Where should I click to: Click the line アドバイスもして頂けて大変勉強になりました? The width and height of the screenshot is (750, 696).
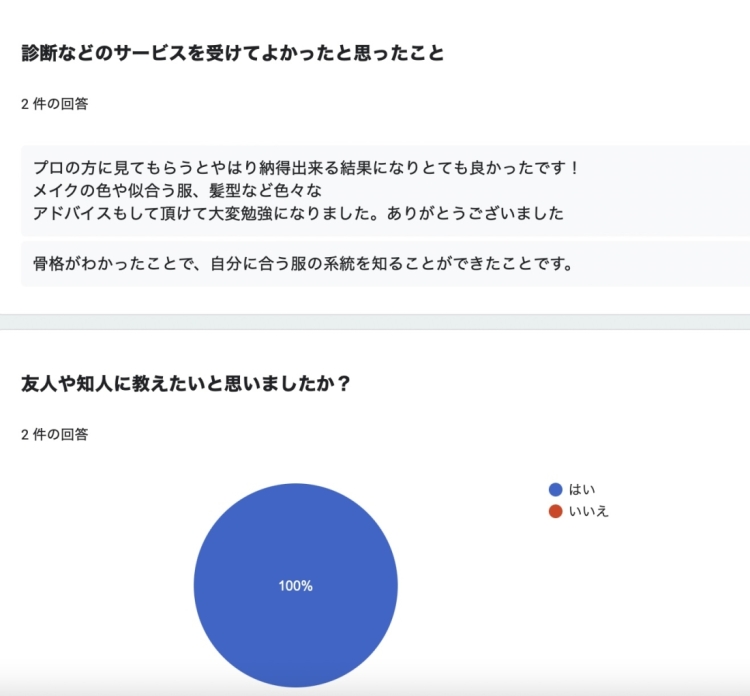click(x=206, y=213)
